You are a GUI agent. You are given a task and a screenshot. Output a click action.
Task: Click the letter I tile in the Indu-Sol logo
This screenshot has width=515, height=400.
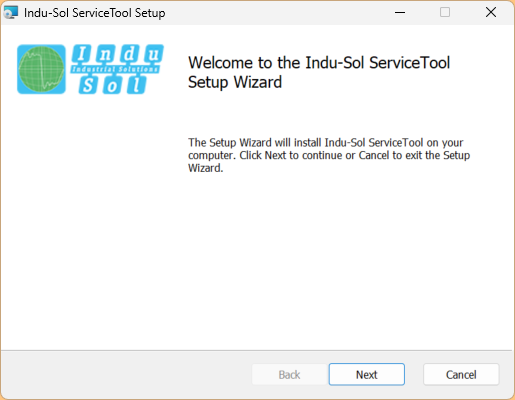(82, 54)
